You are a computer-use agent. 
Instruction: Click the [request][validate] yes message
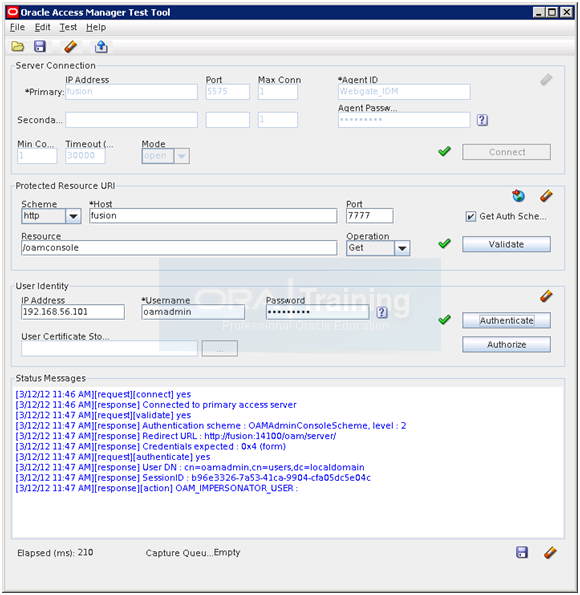[x=103, y=416]
